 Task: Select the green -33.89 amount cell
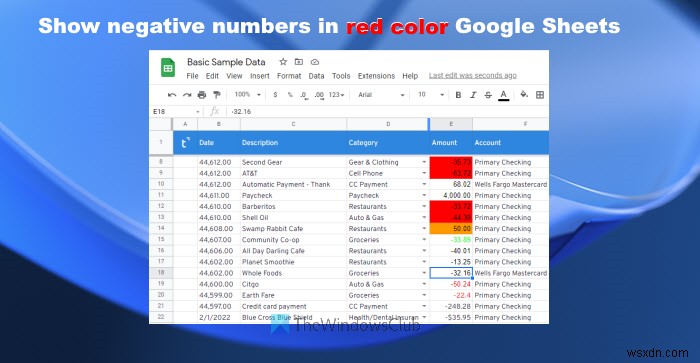coord(451,240)
